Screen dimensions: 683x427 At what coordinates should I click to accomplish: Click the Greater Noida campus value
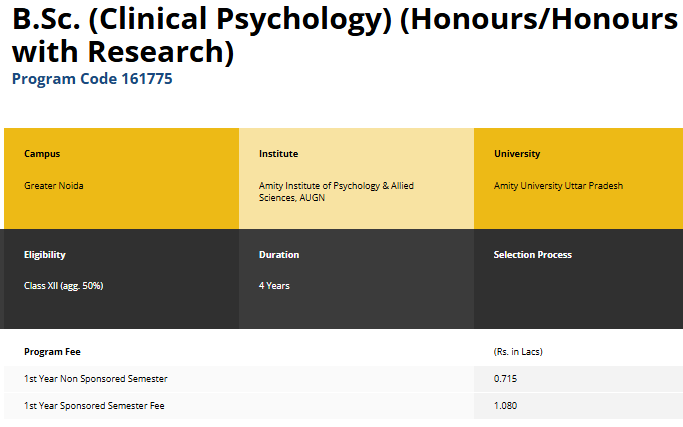[54, 186]
